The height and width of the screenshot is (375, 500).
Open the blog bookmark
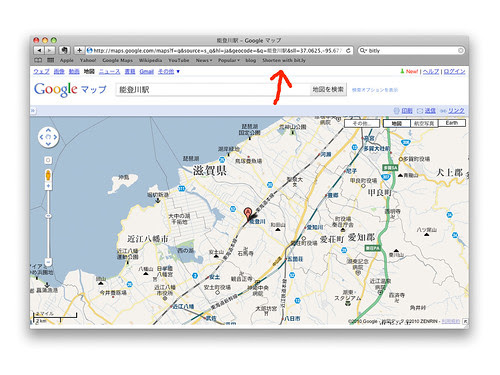pos(251,60)
